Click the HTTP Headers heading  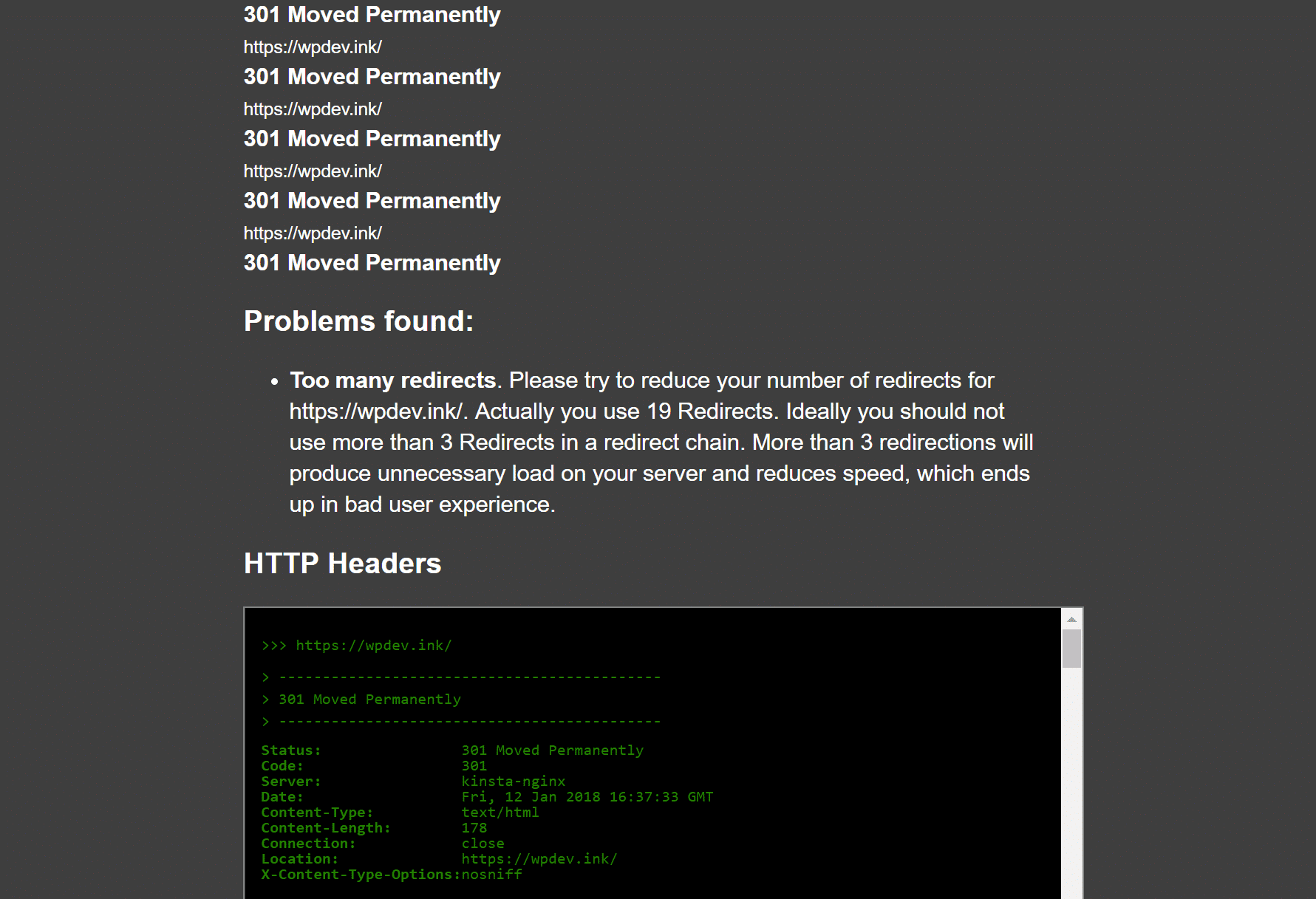pyautogui.click(x=342, y=564)
